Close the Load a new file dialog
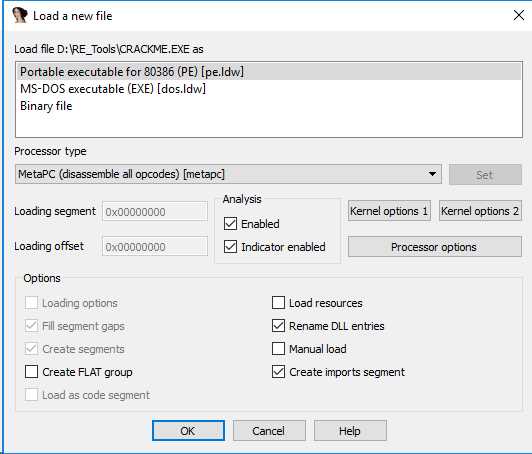The width and height of the screenshot is (532, 454). point(518,15)
